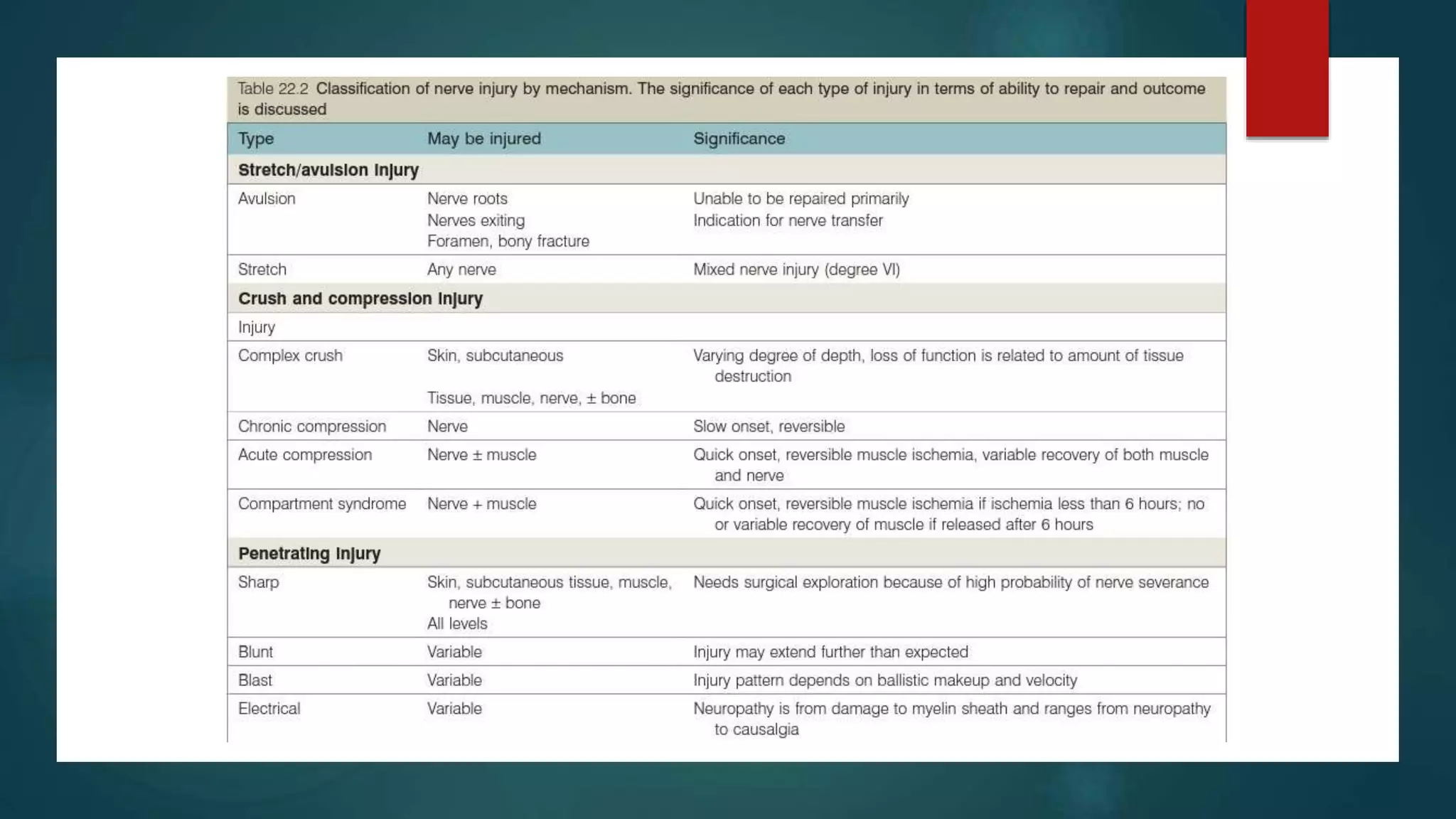
Task: Click the 'Significance' column header
Action: tap(739, 139)
